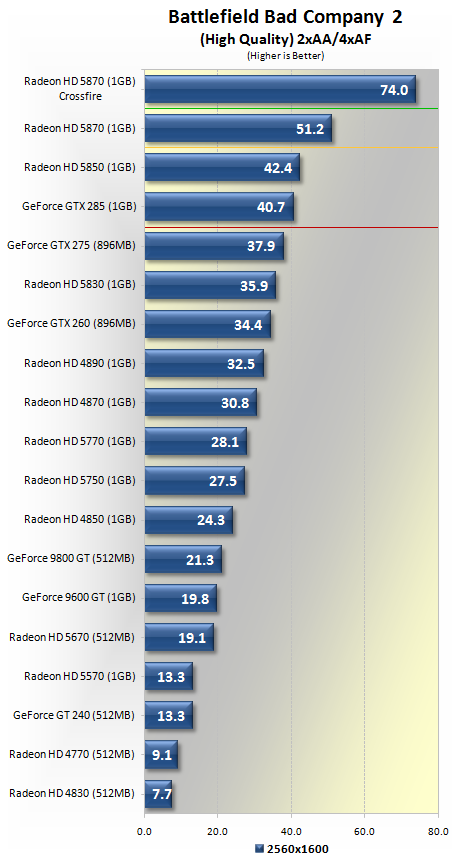Select the 21.3 bar value
457x863 pixels.
pos(201,560)
